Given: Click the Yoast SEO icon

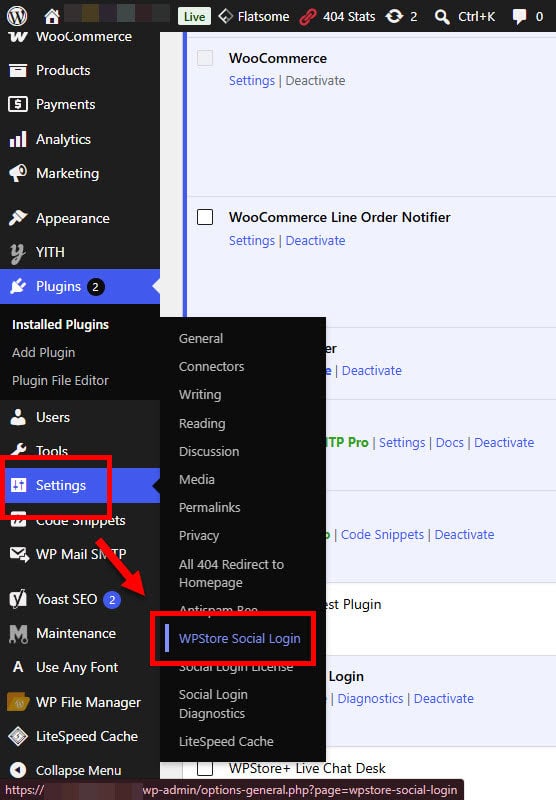Looking at the screenshot, I should [18, 599].
